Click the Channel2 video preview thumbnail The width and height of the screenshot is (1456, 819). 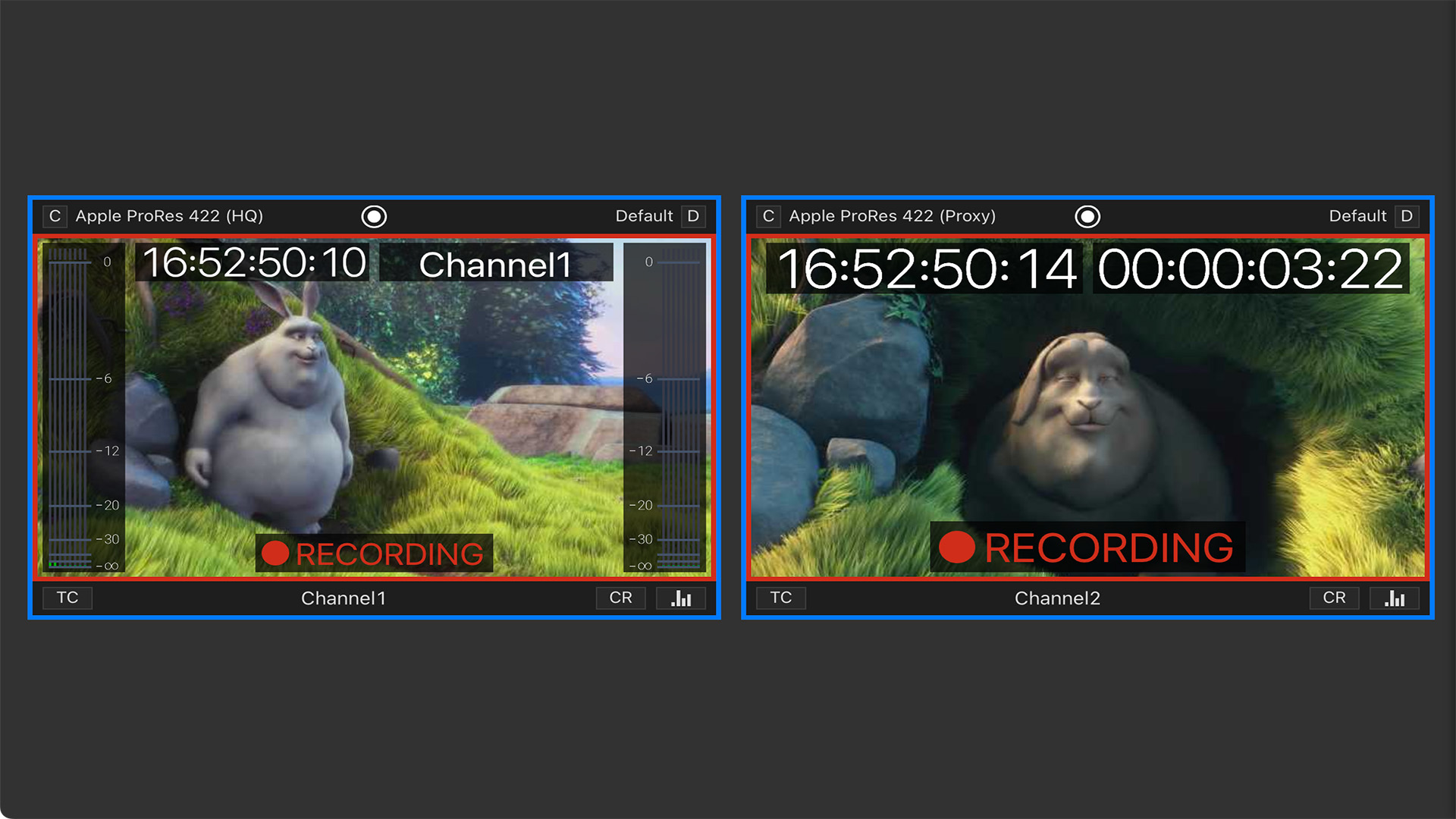[x=1087, y=409]
